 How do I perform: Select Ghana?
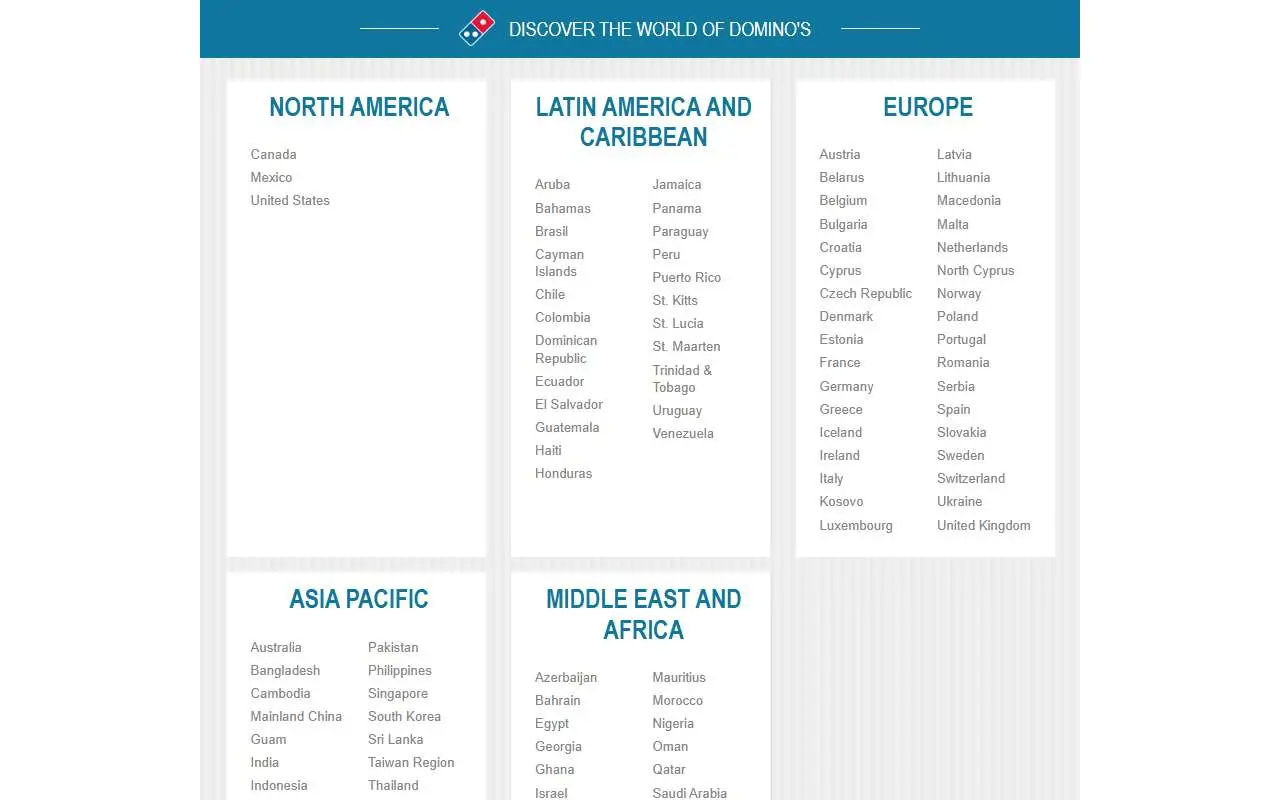coord(555,769)
